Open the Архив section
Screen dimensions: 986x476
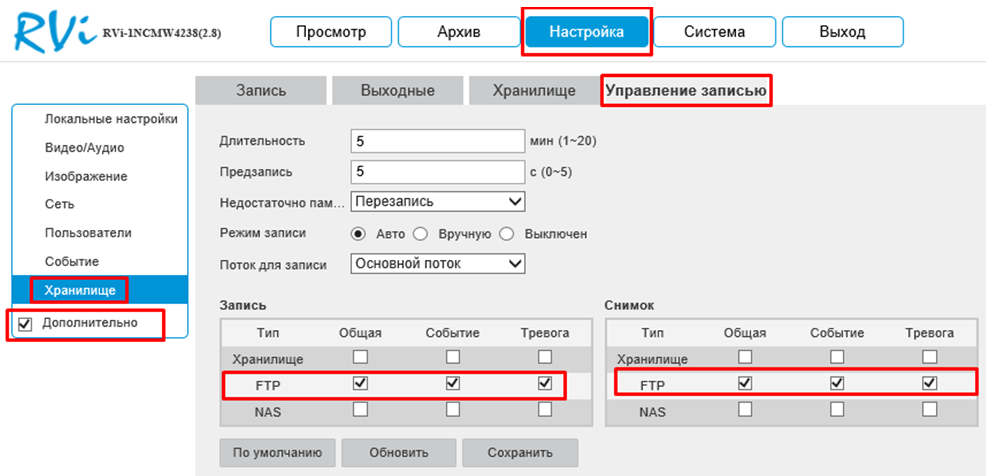point(458,32)
